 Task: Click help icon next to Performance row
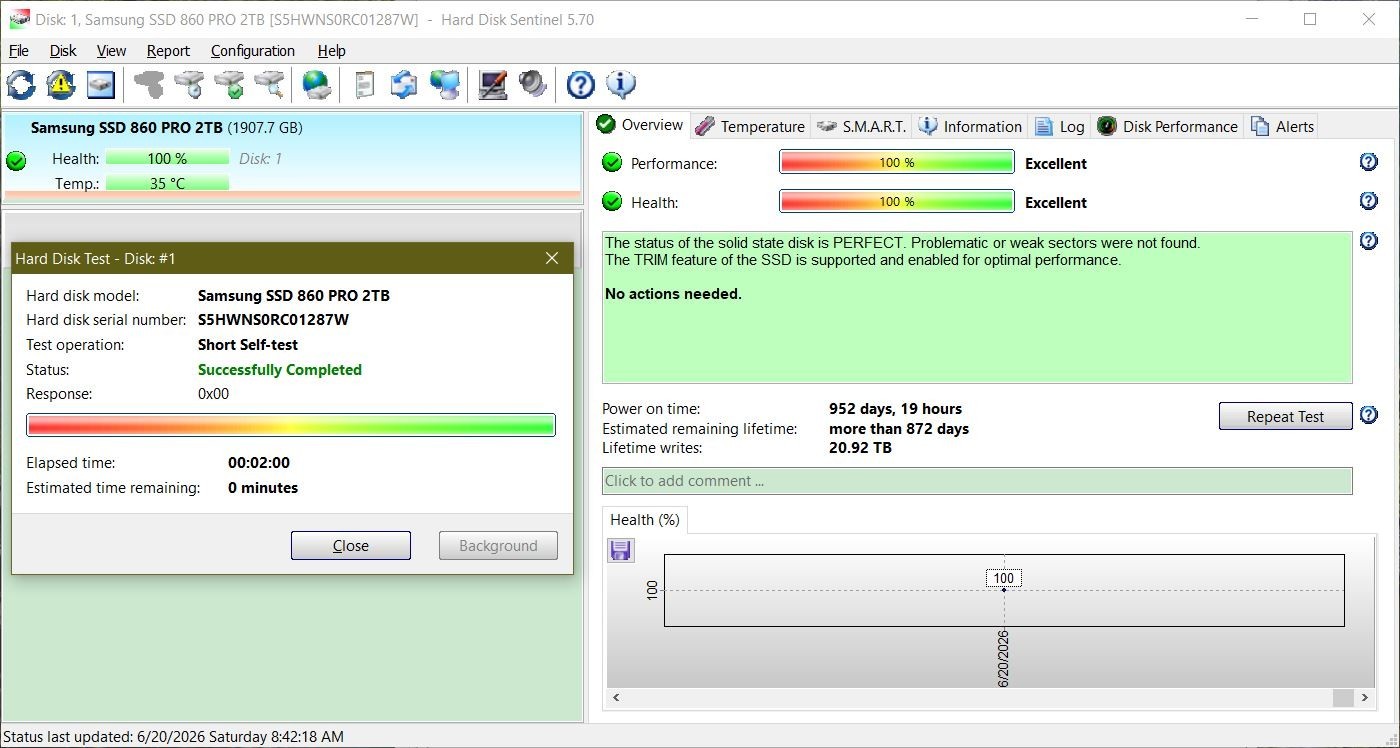coord(1369,162)
